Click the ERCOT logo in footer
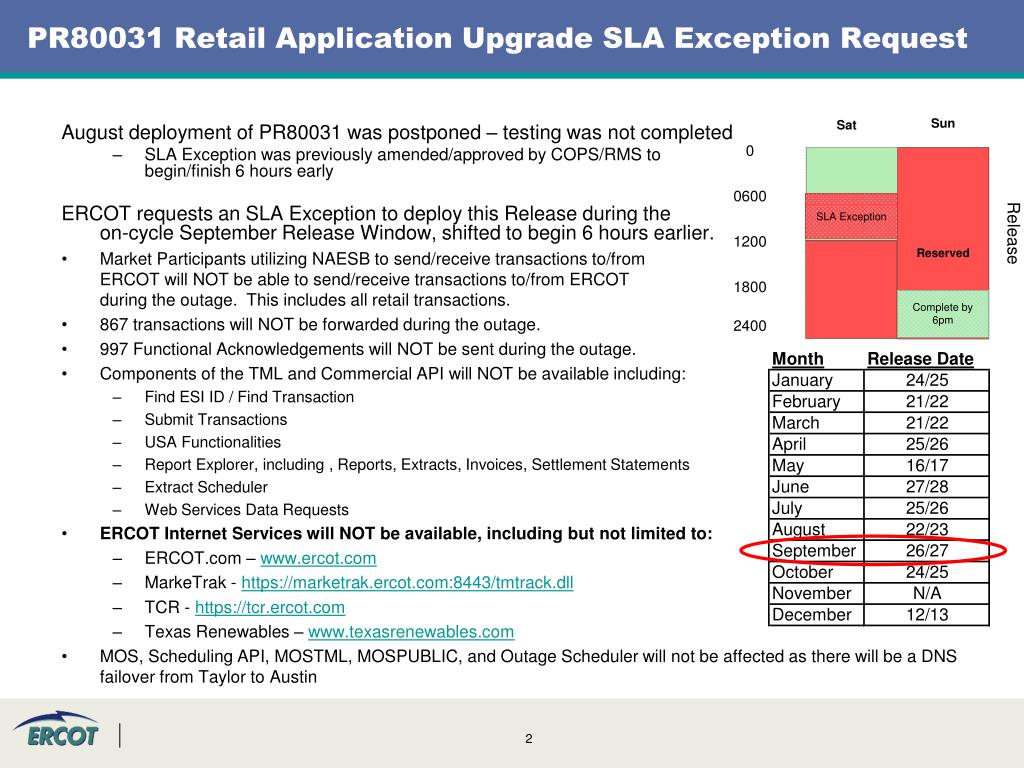Screen dimensions: 1024x768 point(57,730)
